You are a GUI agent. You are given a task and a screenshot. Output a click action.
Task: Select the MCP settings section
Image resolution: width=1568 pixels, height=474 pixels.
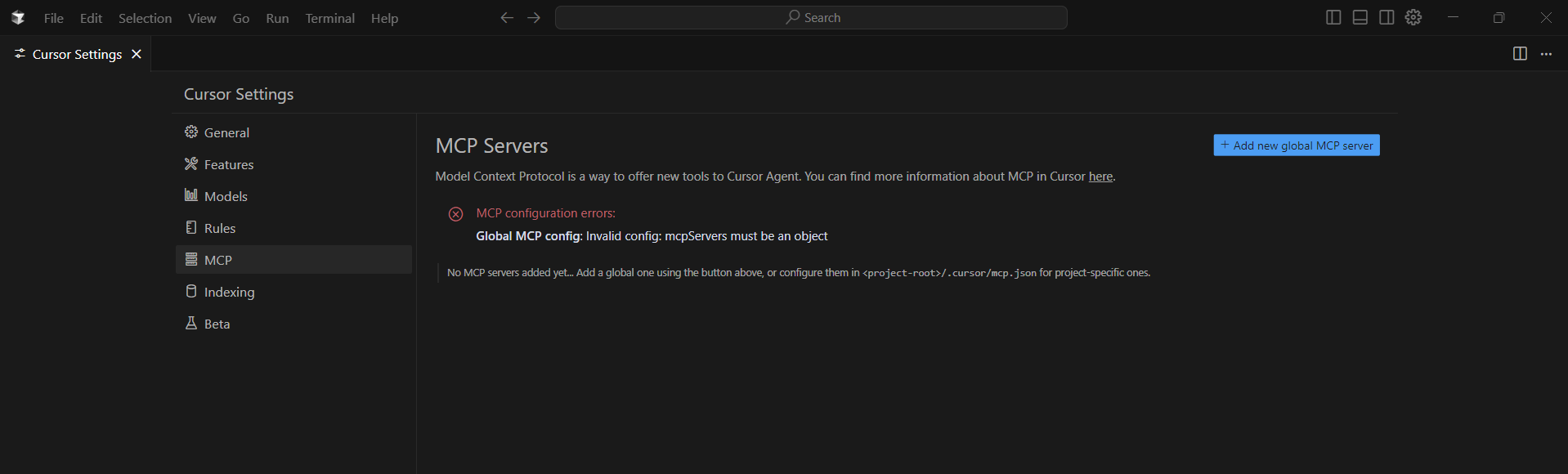[293, 260]
